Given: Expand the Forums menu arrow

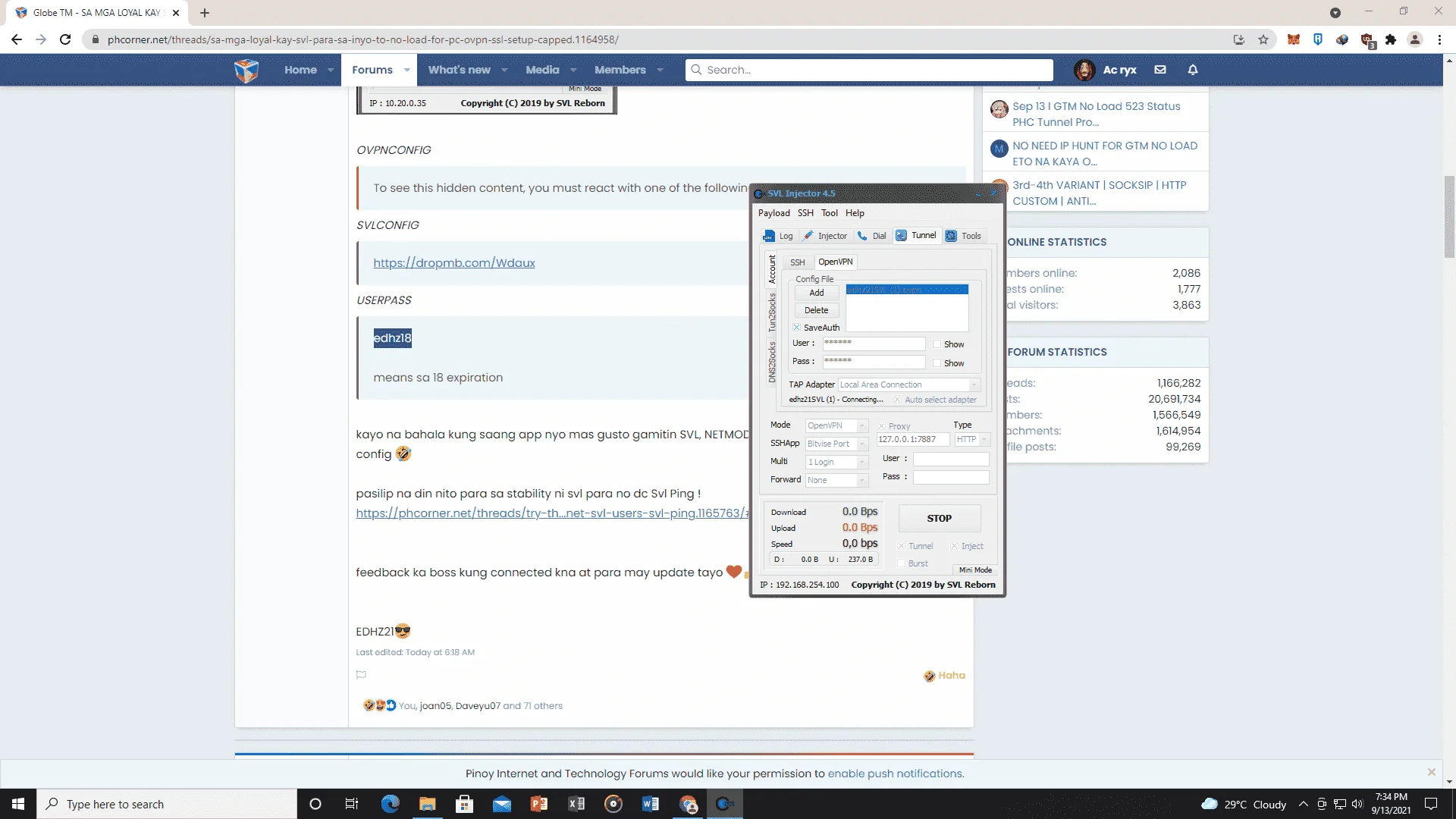Looking at the screenshot, I should pos(406,70).
